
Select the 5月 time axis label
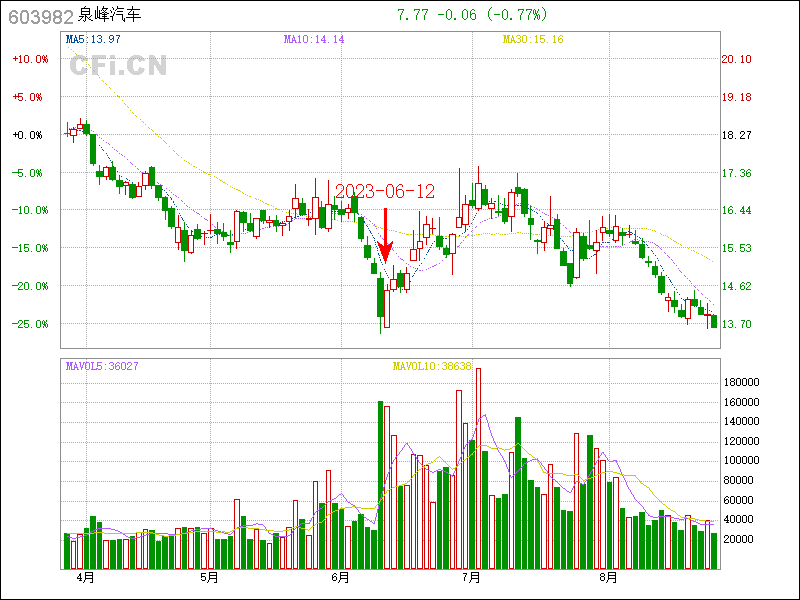(209, 578)
